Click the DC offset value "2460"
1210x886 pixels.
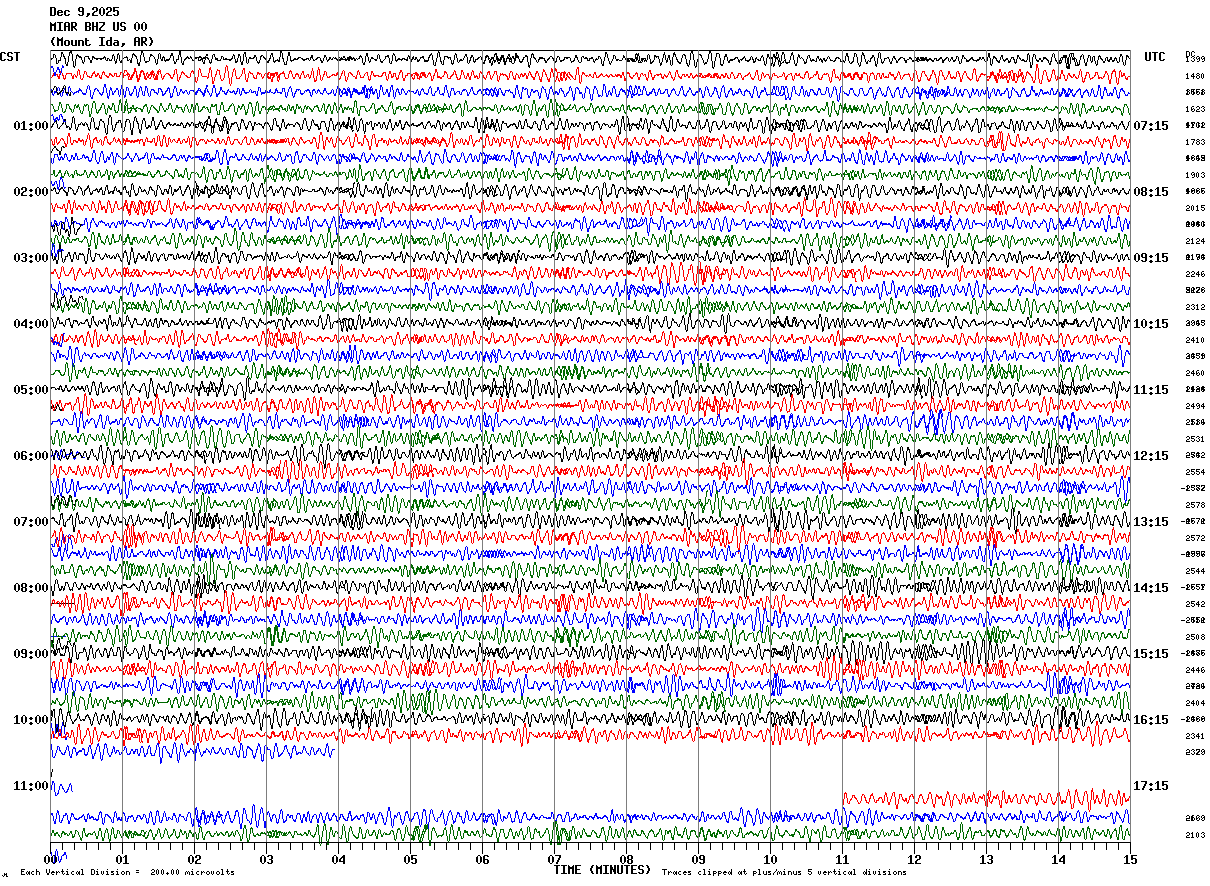pyautogui.click(x=1195, y=373)
